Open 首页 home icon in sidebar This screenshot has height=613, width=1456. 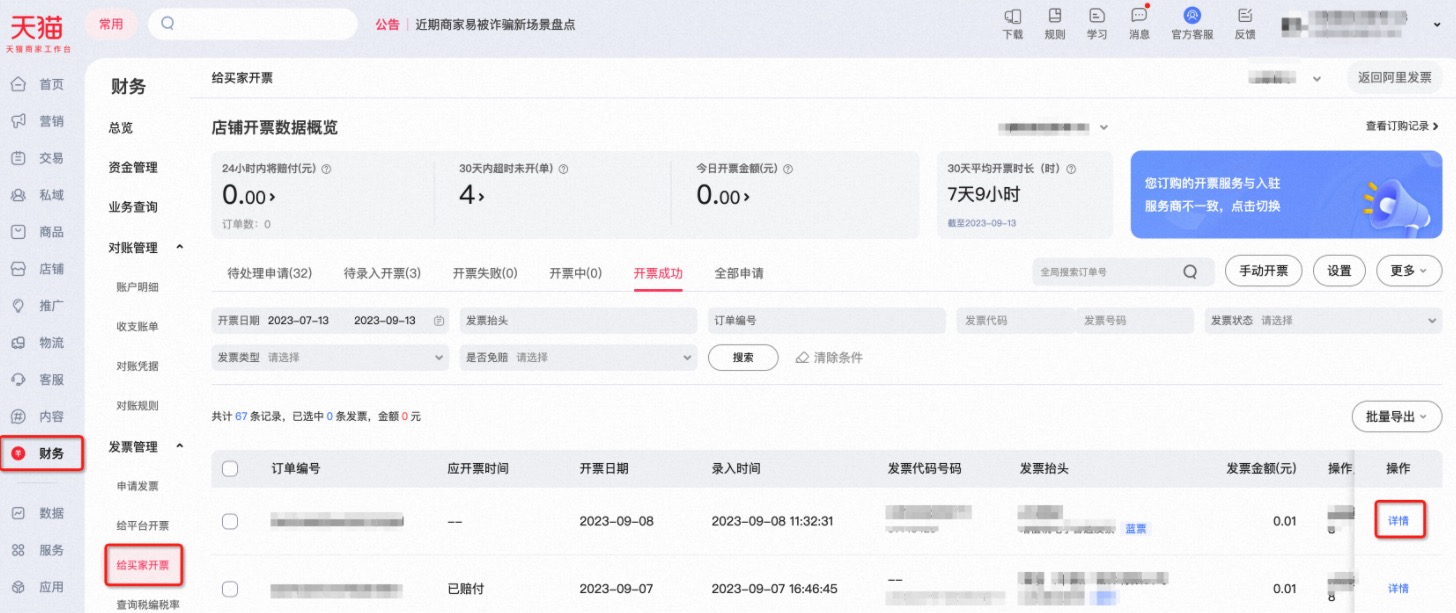(x=18, y=84)
